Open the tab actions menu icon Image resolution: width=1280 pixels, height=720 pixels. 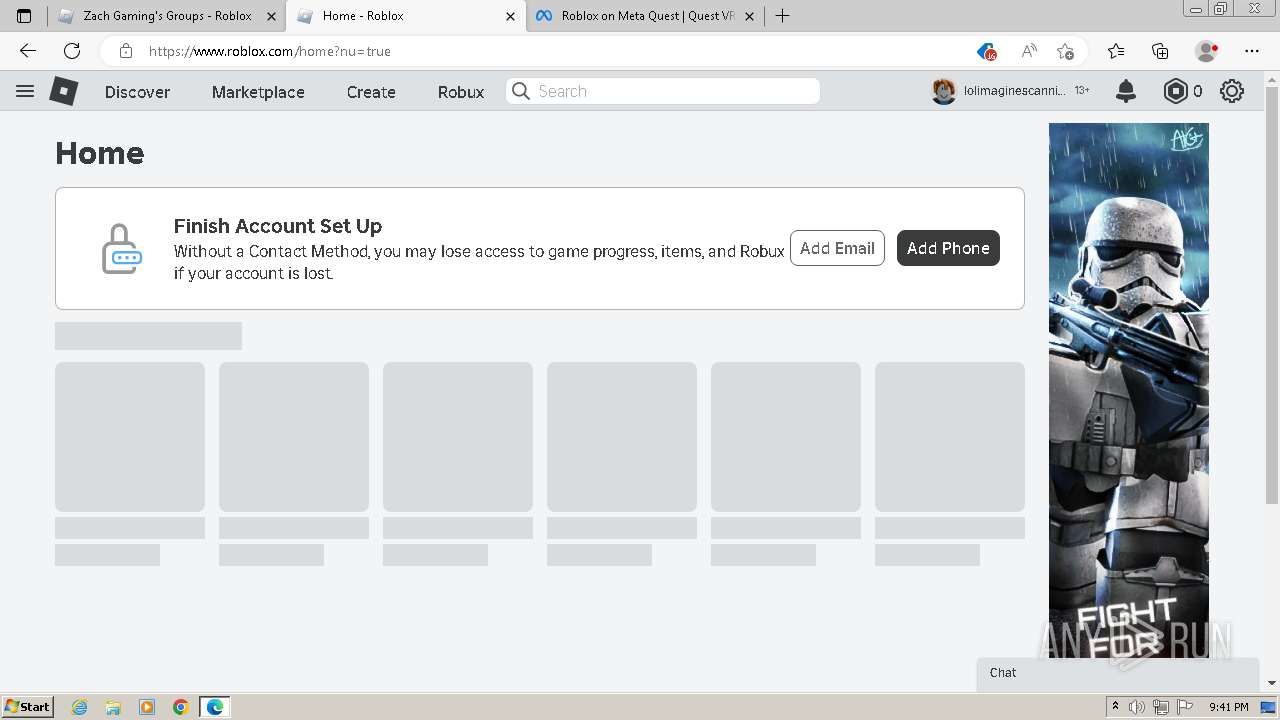[24, 16]
